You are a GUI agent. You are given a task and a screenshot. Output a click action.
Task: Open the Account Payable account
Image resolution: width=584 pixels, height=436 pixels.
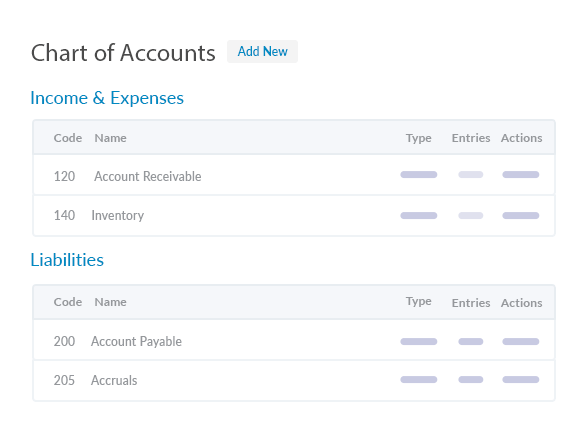point(136,341)
